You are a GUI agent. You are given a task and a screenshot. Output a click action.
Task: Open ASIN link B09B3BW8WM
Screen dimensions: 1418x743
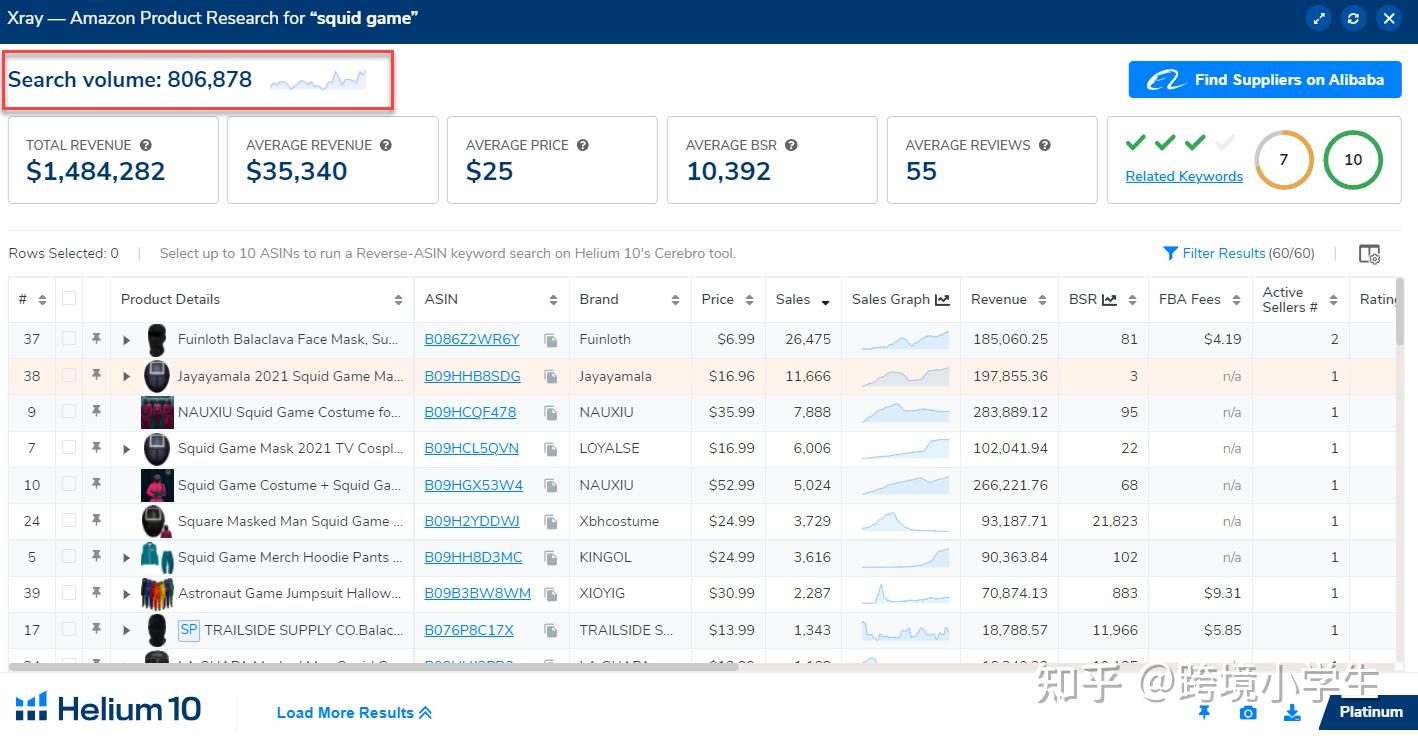coord(477,593)
